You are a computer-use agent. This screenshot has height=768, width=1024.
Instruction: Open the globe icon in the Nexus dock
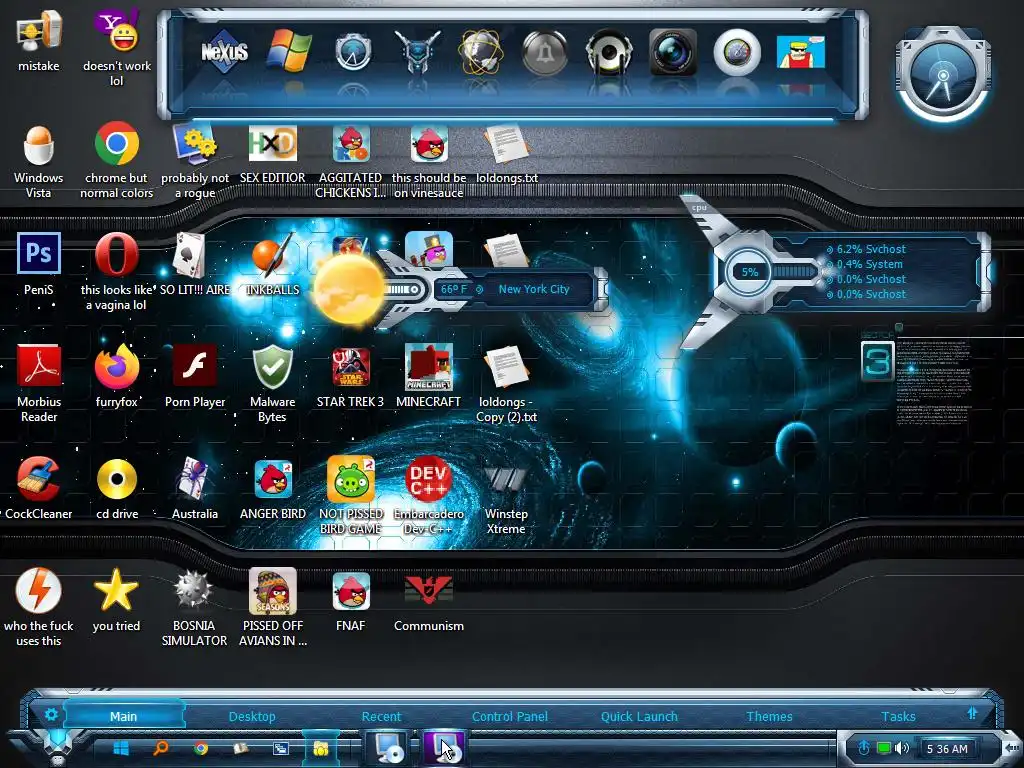(481, 52)
